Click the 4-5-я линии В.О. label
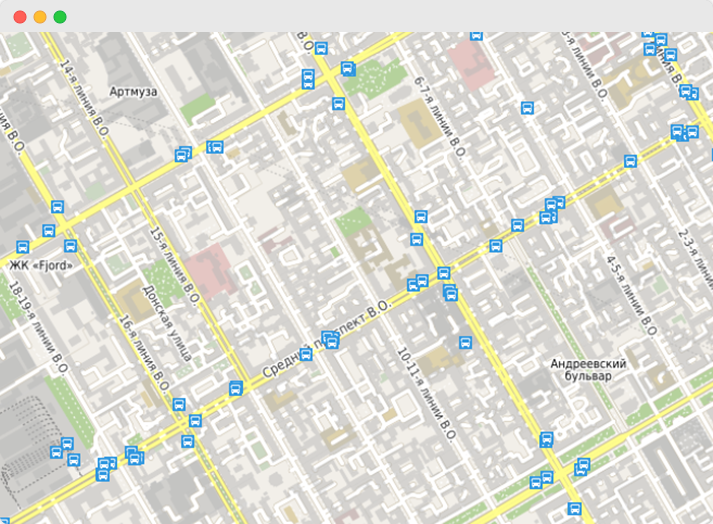The width and height of the screenshot is (713, 524). click(x=632, y=296)
